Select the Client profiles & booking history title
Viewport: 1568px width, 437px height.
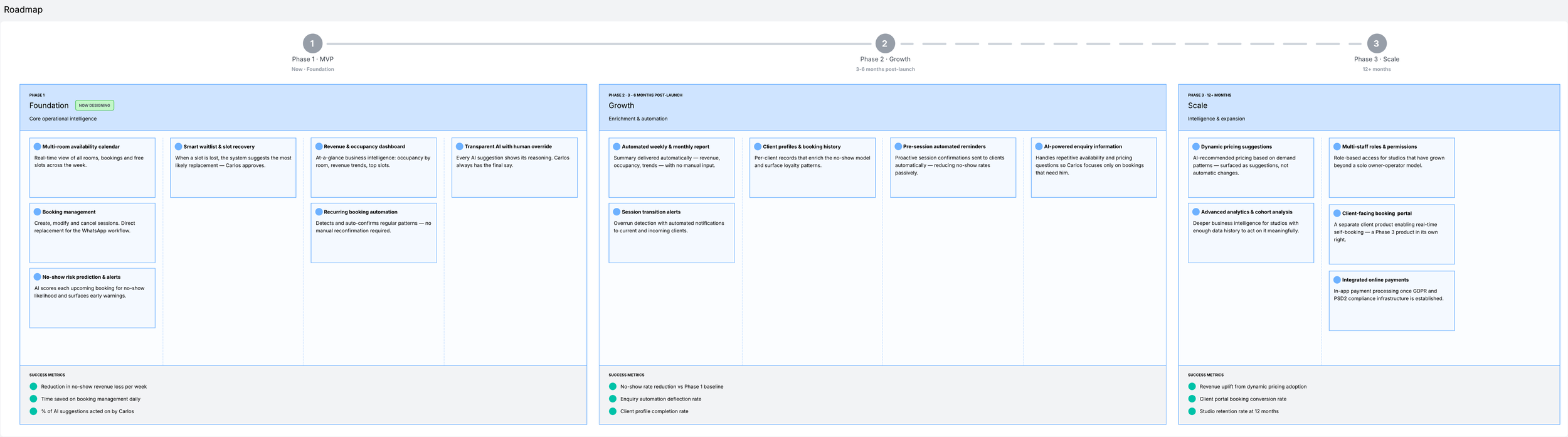pyautogui.click(x=802, y=147)
